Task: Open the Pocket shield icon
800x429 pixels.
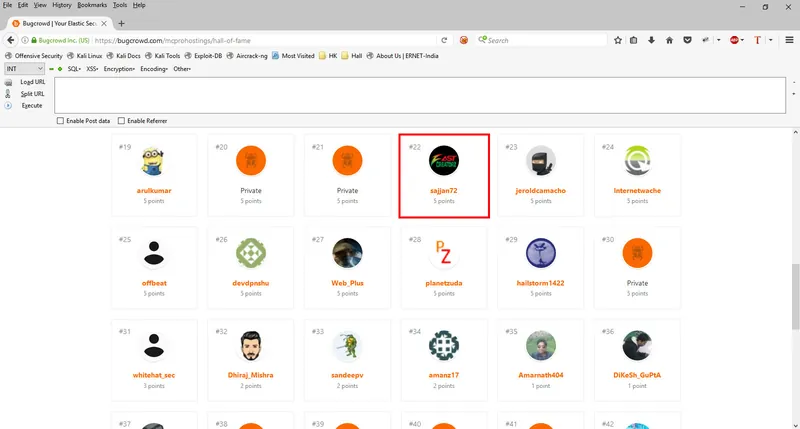Action: point(687,40)
